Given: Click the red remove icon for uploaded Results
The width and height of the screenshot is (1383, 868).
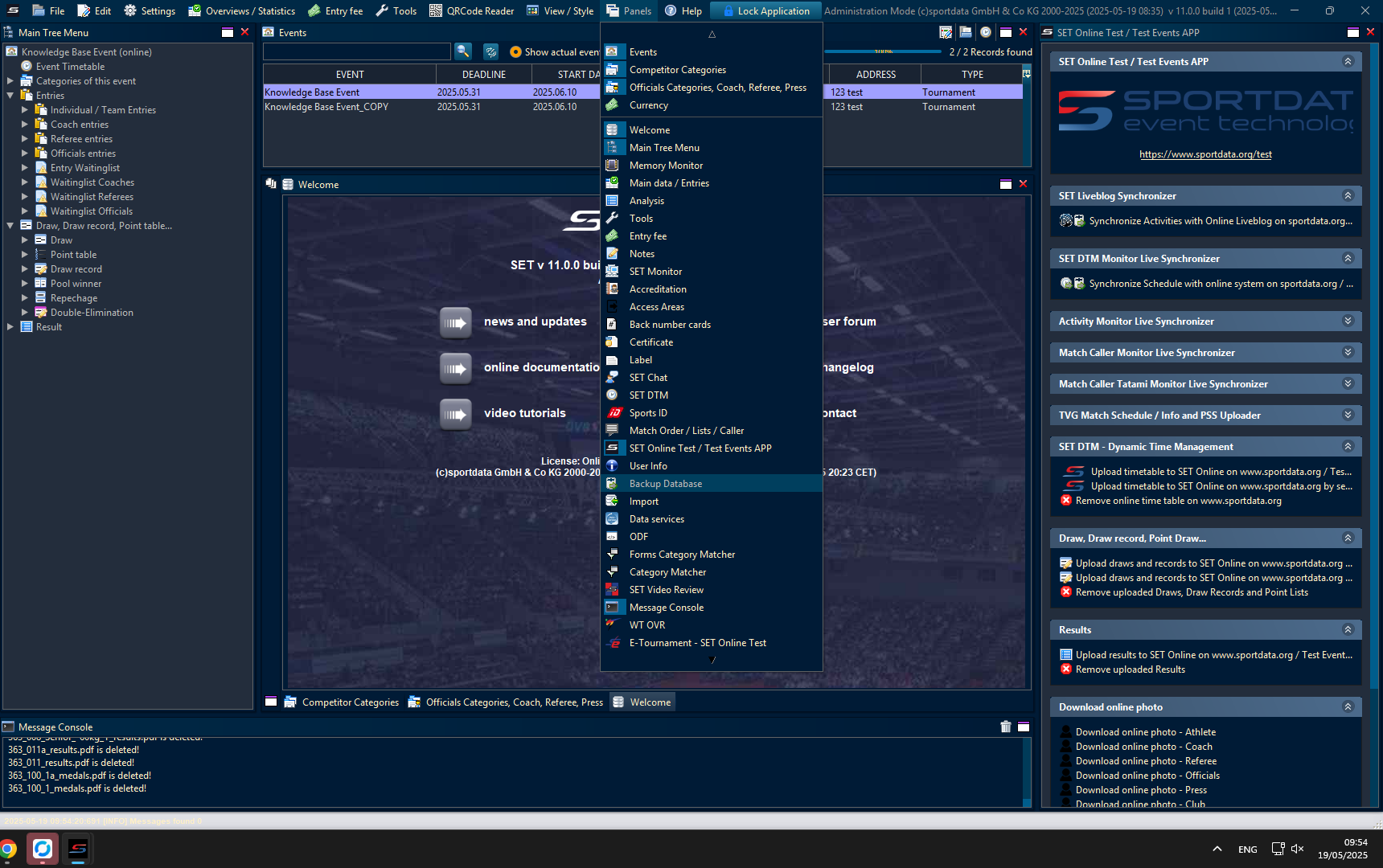Looking at the screenshot, I should [x=1066, y=669].
